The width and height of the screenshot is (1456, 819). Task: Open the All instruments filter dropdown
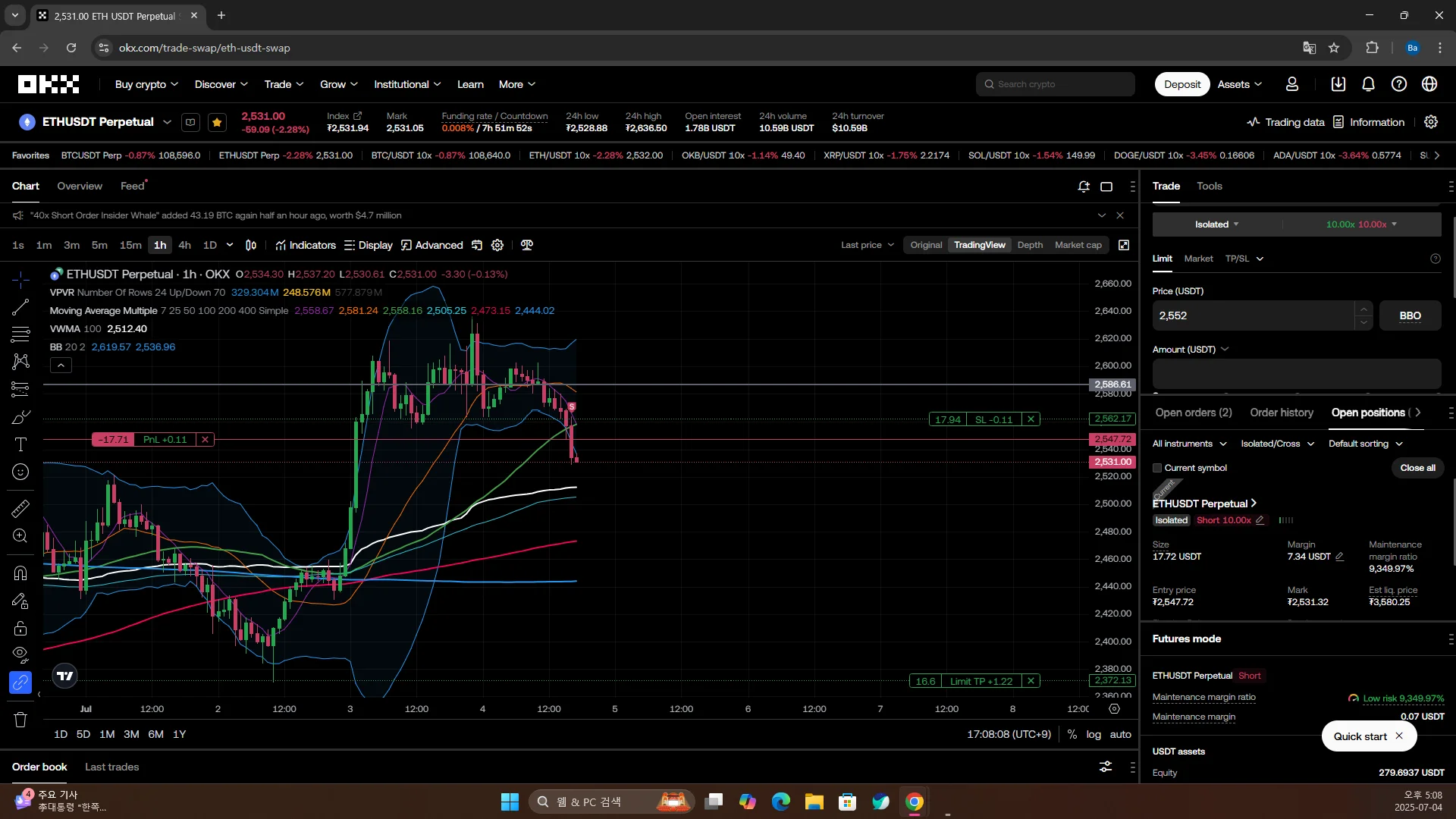point(1189,444)
